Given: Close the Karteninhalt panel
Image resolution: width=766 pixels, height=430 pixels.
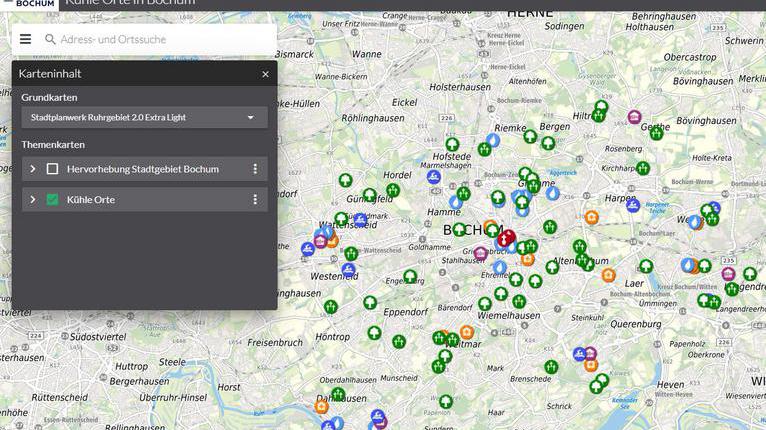Looking at the screenshot, I should coord(265,74).
